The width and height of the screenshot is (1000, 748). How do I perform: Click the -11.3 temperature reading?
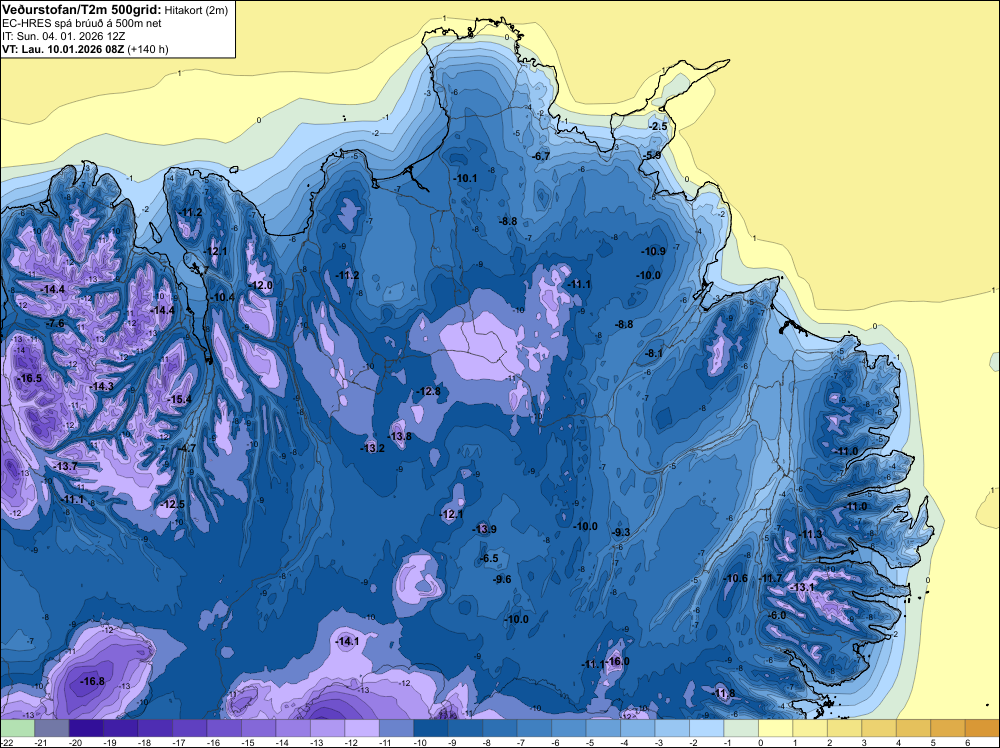810,534
